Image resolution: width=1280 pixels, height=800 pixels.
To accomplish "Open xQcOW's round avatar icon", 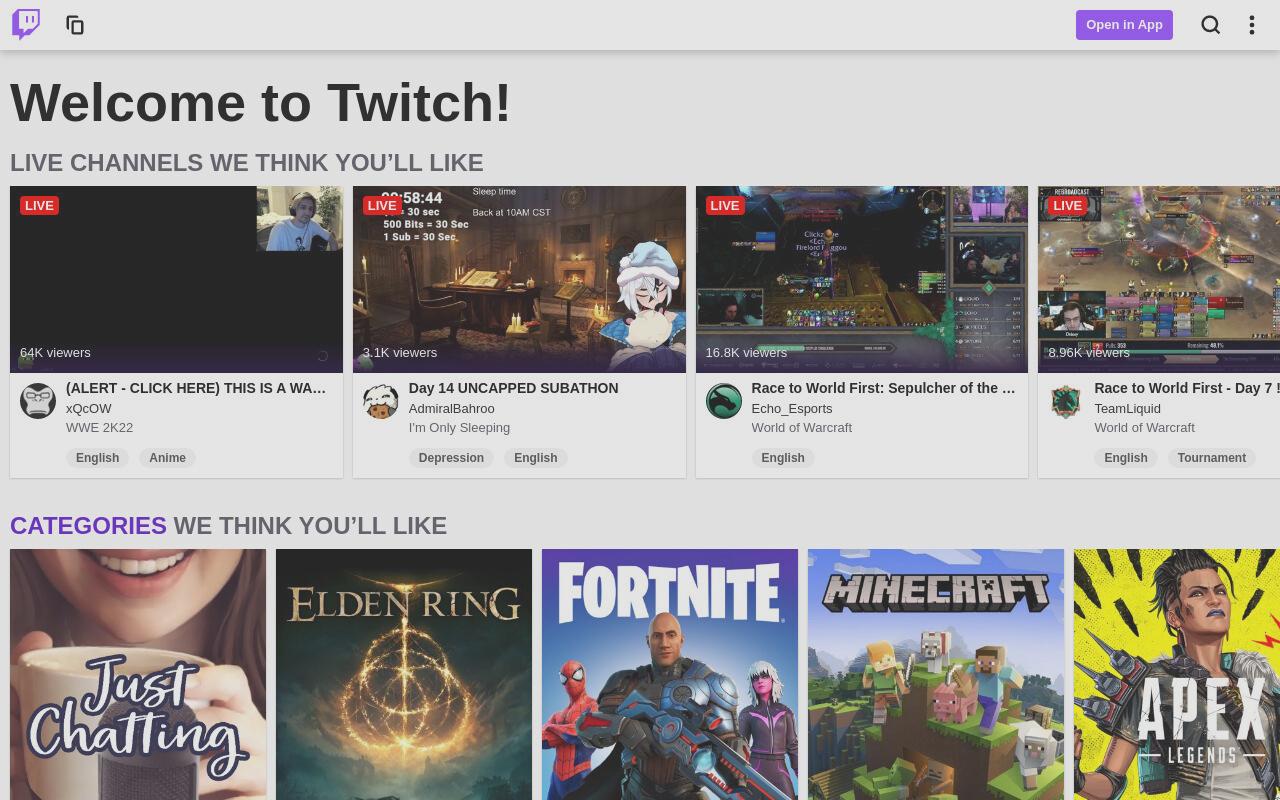I will click(38, 401).
